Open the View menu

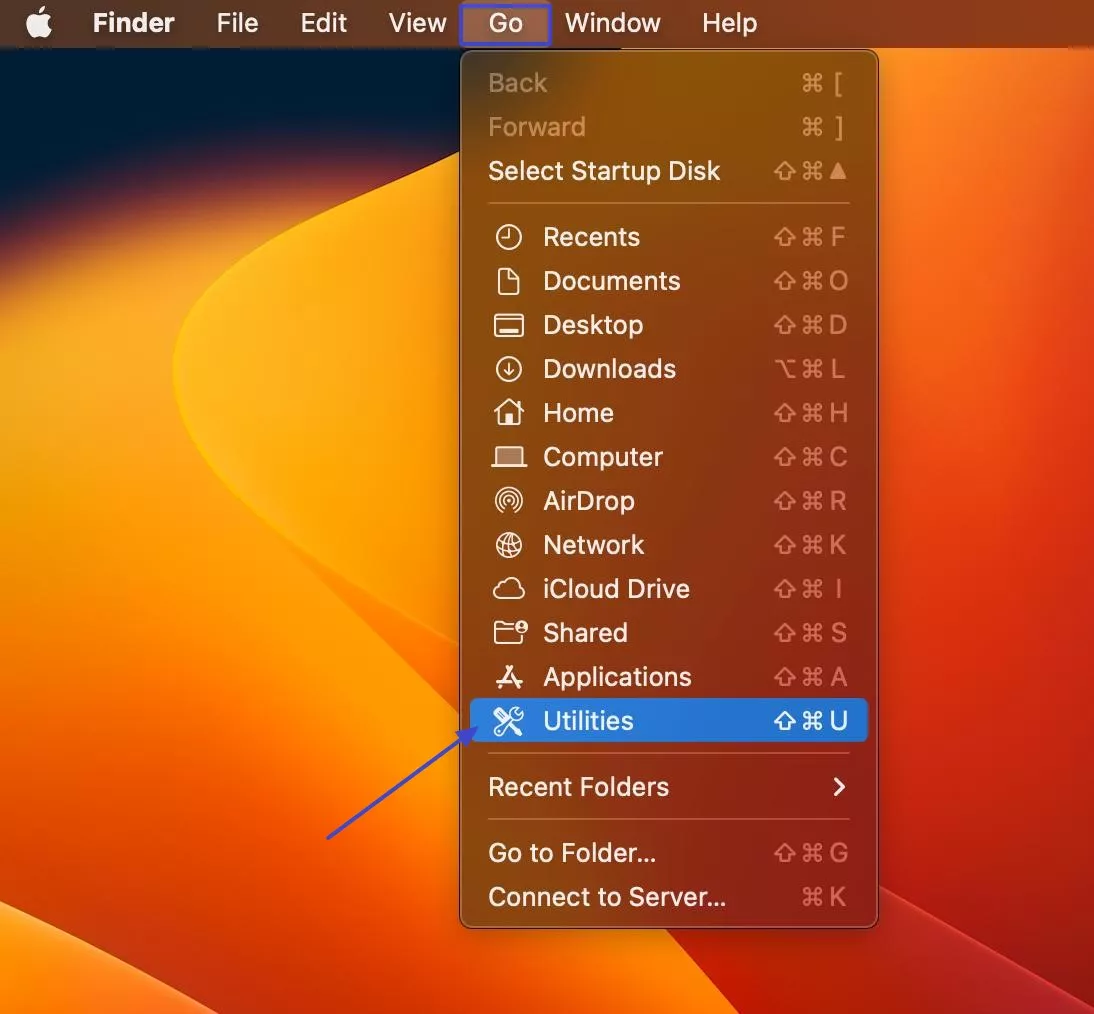coord(417,23)
